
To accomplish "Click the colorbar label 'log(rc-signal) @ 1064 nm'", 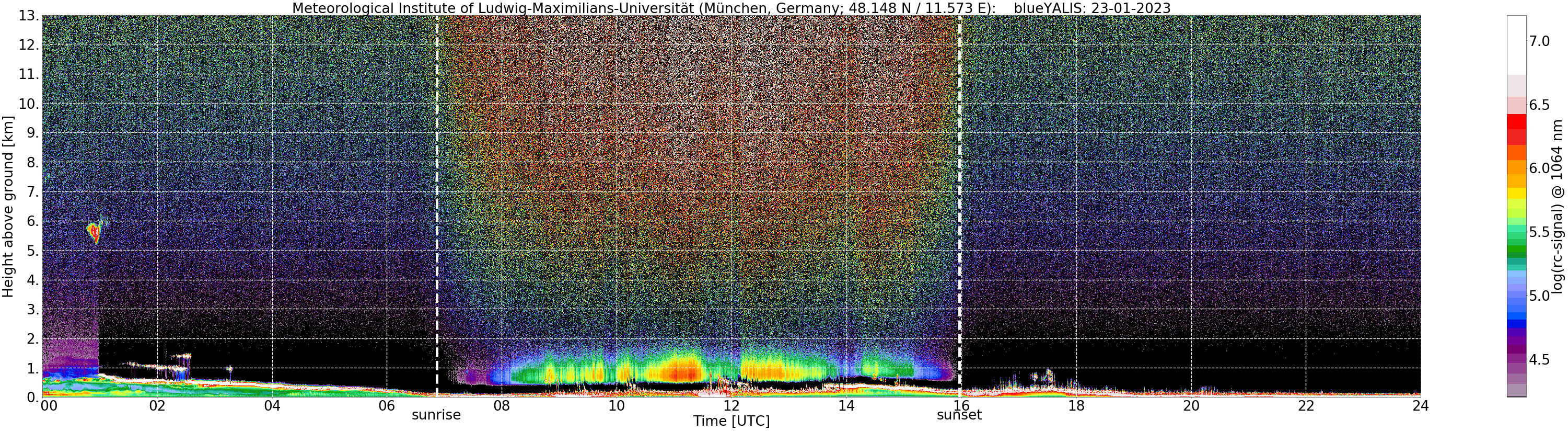I will 1557,206.
